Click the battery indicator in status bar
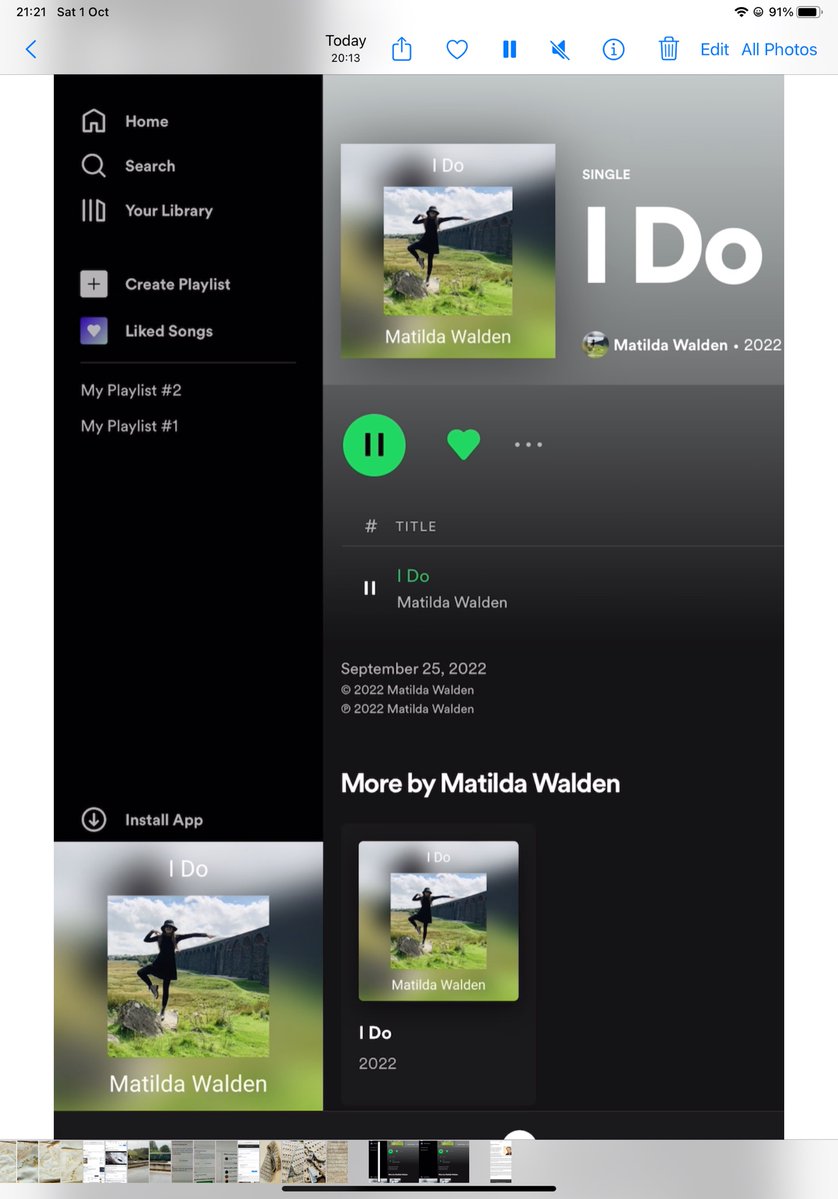838x1199 pixels. pyautogui.click(x=809, y=12)
